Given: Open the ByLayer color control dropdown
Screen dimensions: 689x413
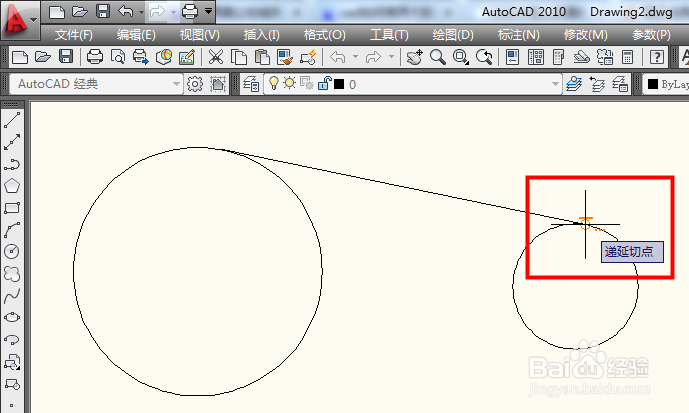Looking at the screenshot, I should 666,83.
